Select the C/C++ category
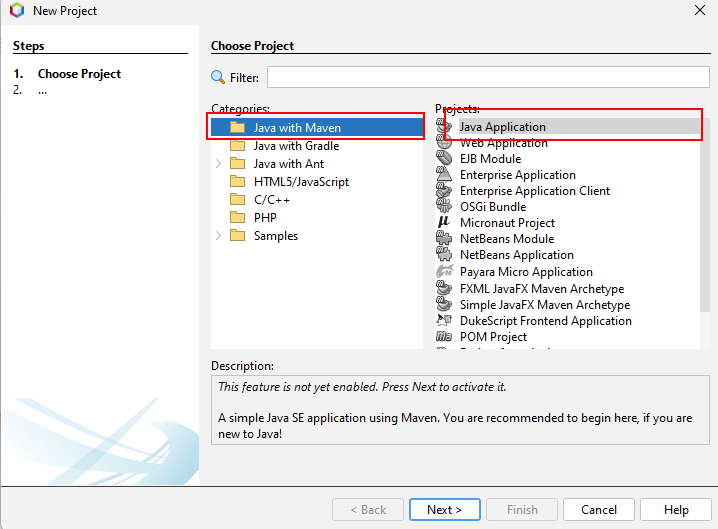 point(272,200)
